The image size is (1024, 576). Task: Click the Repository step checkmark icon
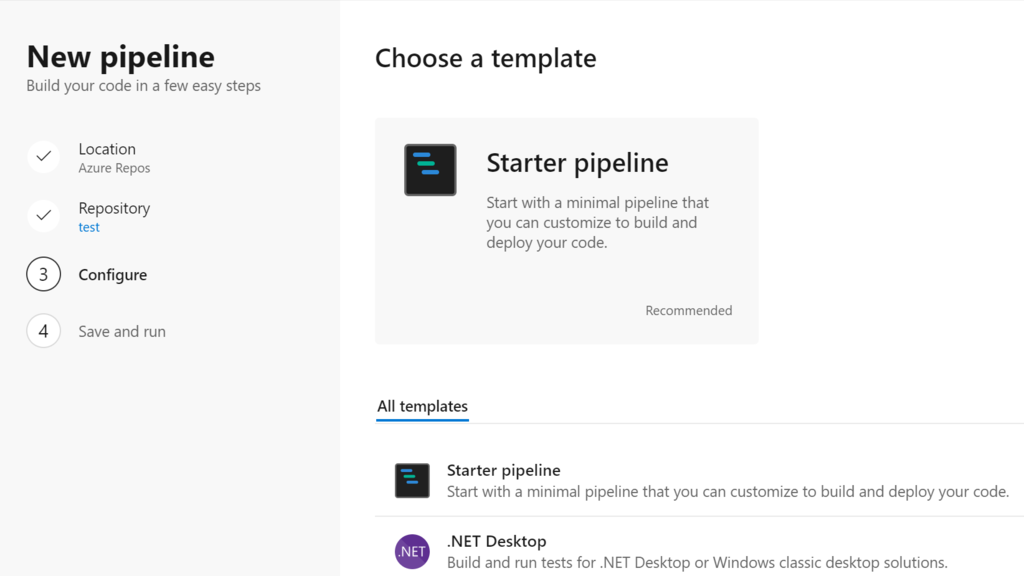pos(43,215)
